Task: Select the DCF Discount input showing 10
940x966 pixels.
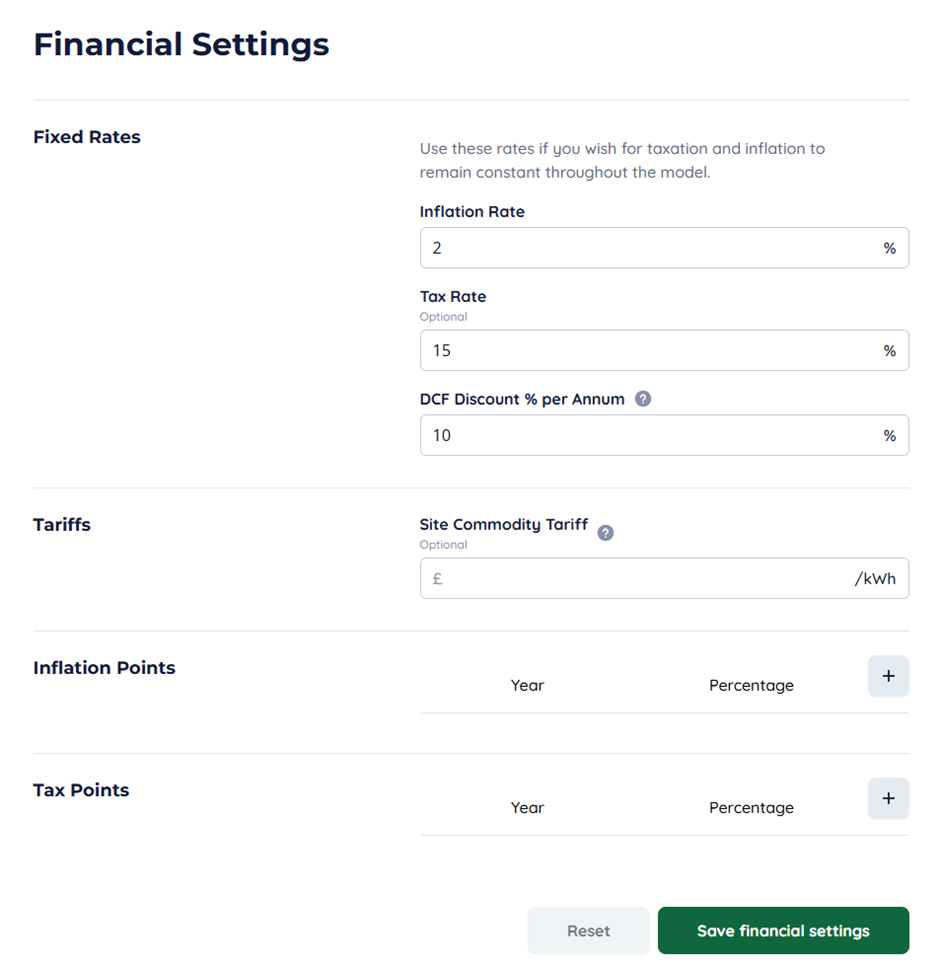Action: (640, 435)
